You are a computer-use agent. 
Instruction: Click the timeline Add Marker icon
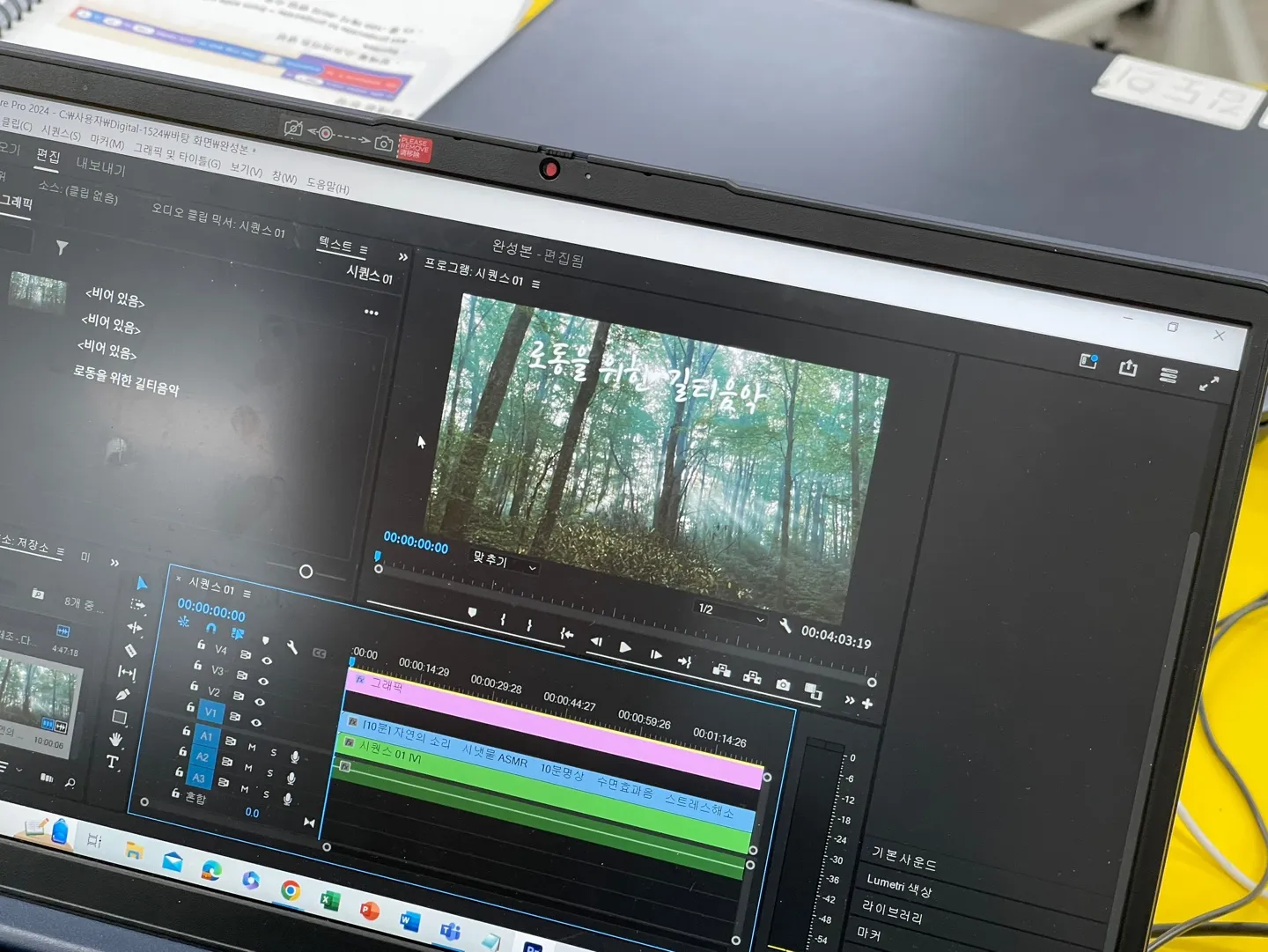click(x=265, y=640)
